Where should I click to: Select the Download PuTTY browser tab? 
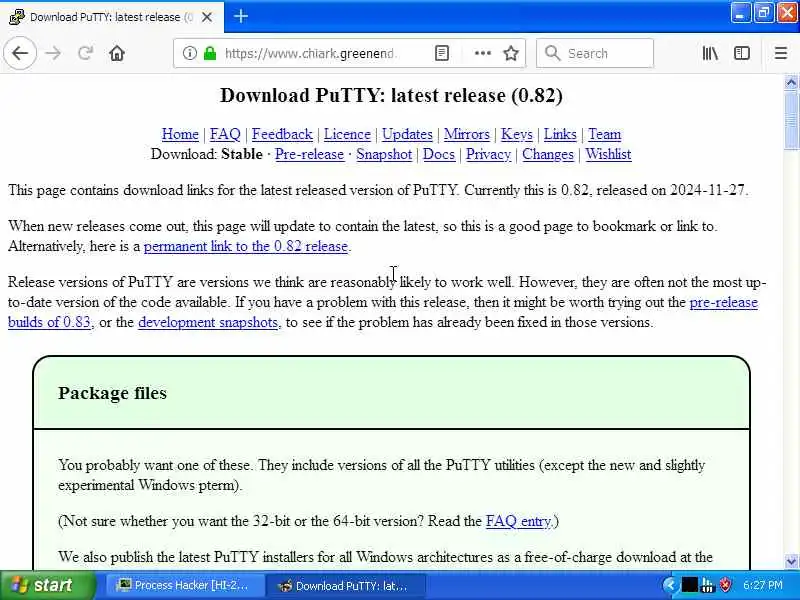111,17
